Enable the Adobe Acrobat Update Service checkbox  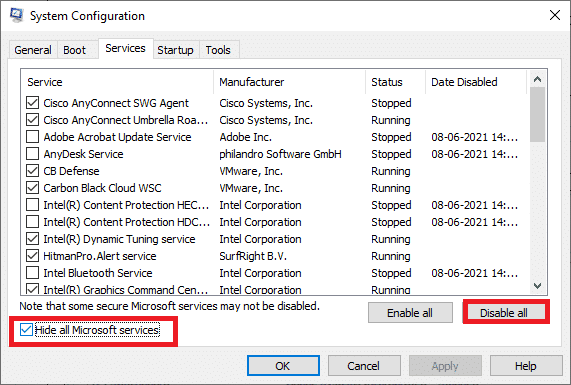click(x=32, y=137)
